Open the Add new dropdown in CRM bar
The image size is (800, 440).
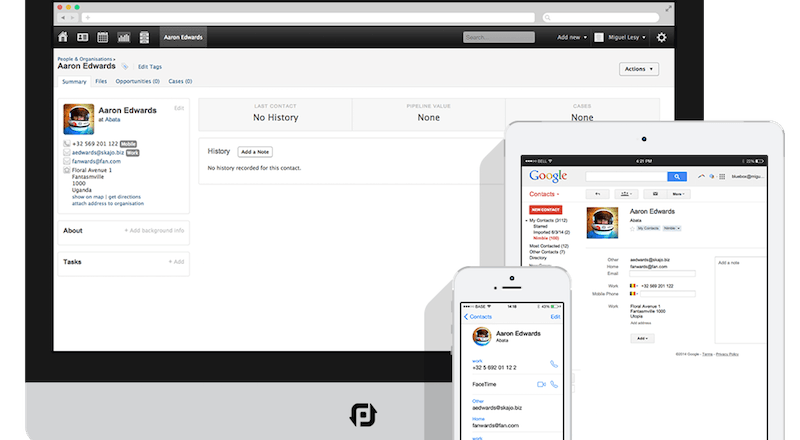[x=572, y=37]
